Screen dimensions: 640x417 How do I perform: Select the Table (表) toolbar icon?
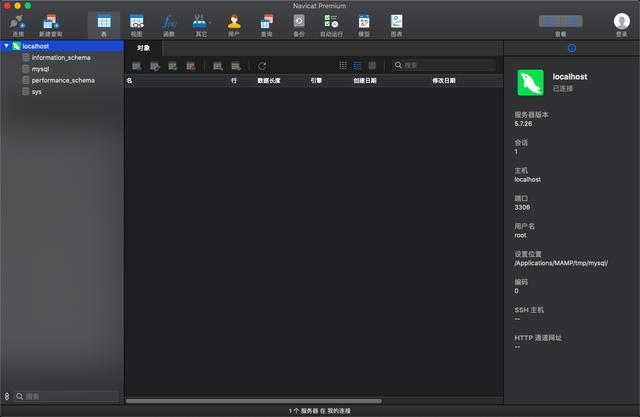point(104,25)
